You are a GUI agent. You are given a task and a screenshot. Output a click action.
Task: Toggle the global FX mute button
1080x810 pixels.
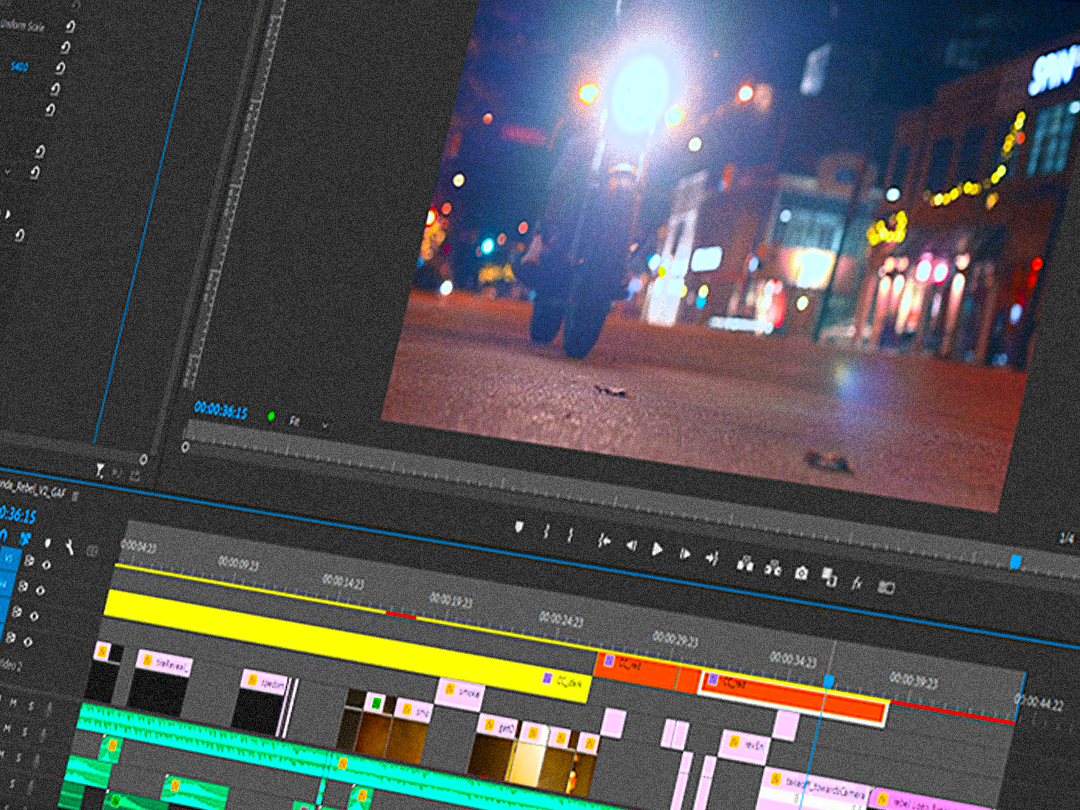pos(857,583)
